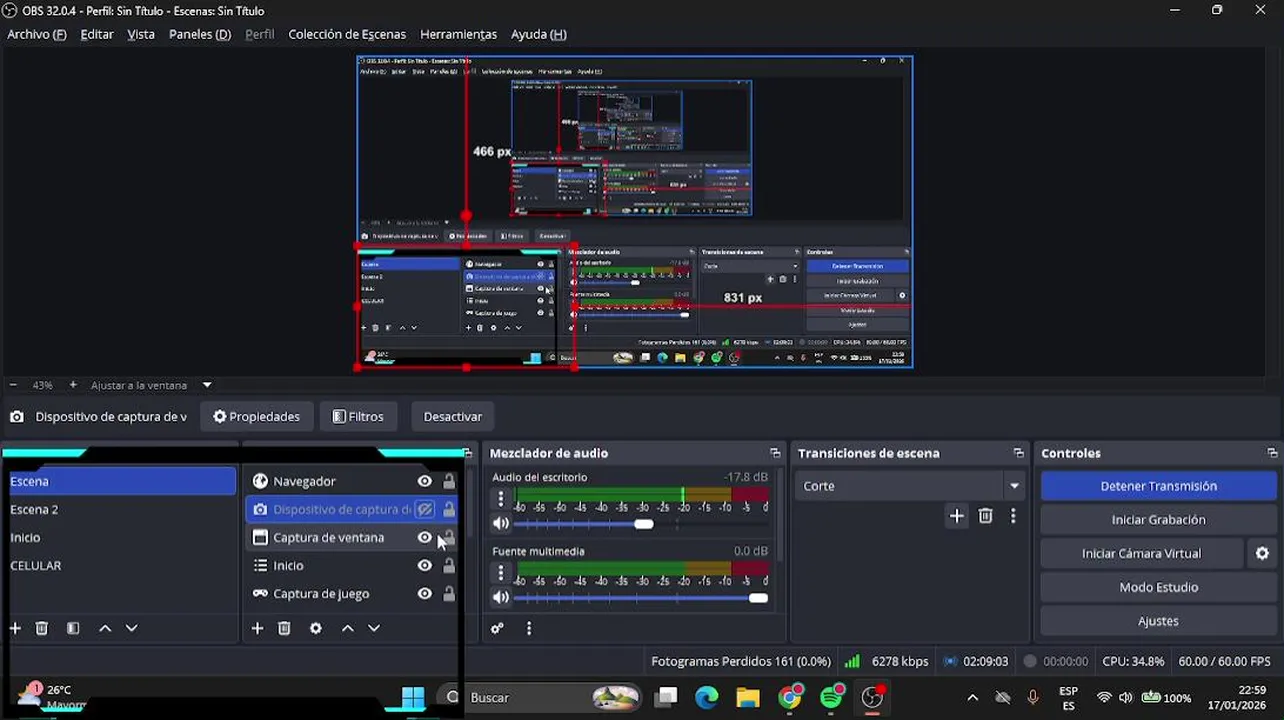Open the Ayuda menu
The width and height of the screenshot is (1284, 720).
tap(539, 34)
